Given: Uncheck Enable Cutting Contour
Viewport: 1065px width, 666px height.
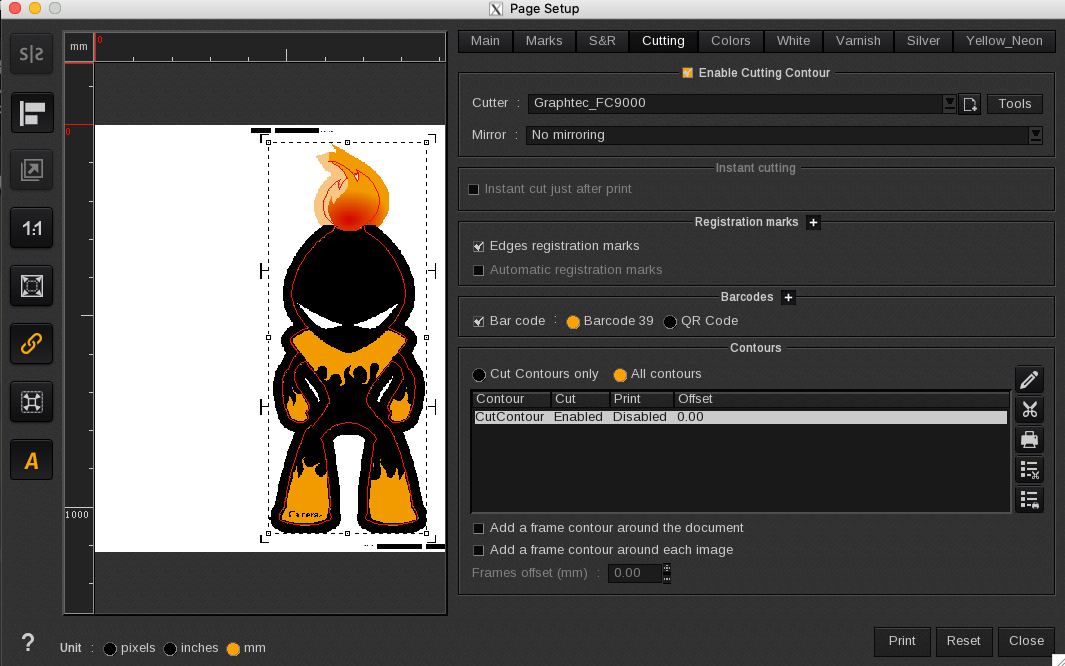Looking at the screenshot, I should point(688,72).
